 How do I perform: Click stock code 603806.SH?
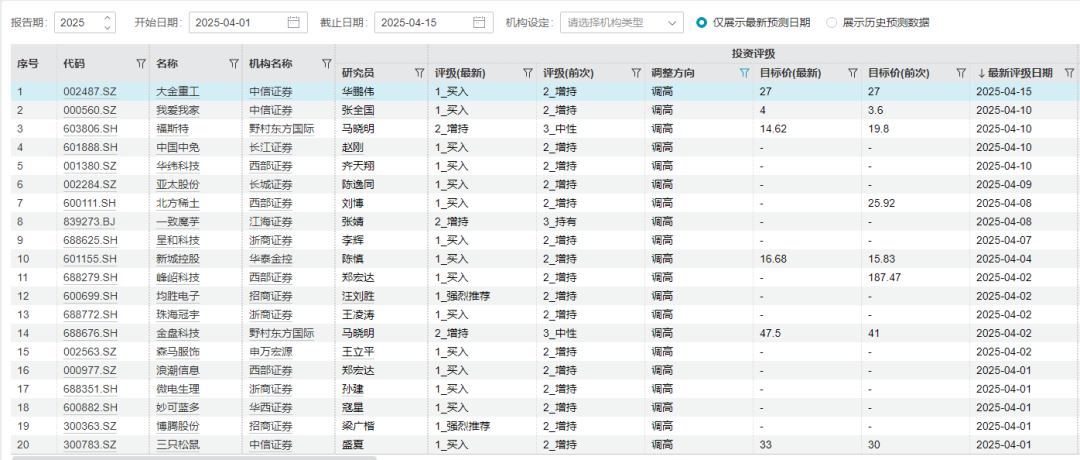(90, 129)
